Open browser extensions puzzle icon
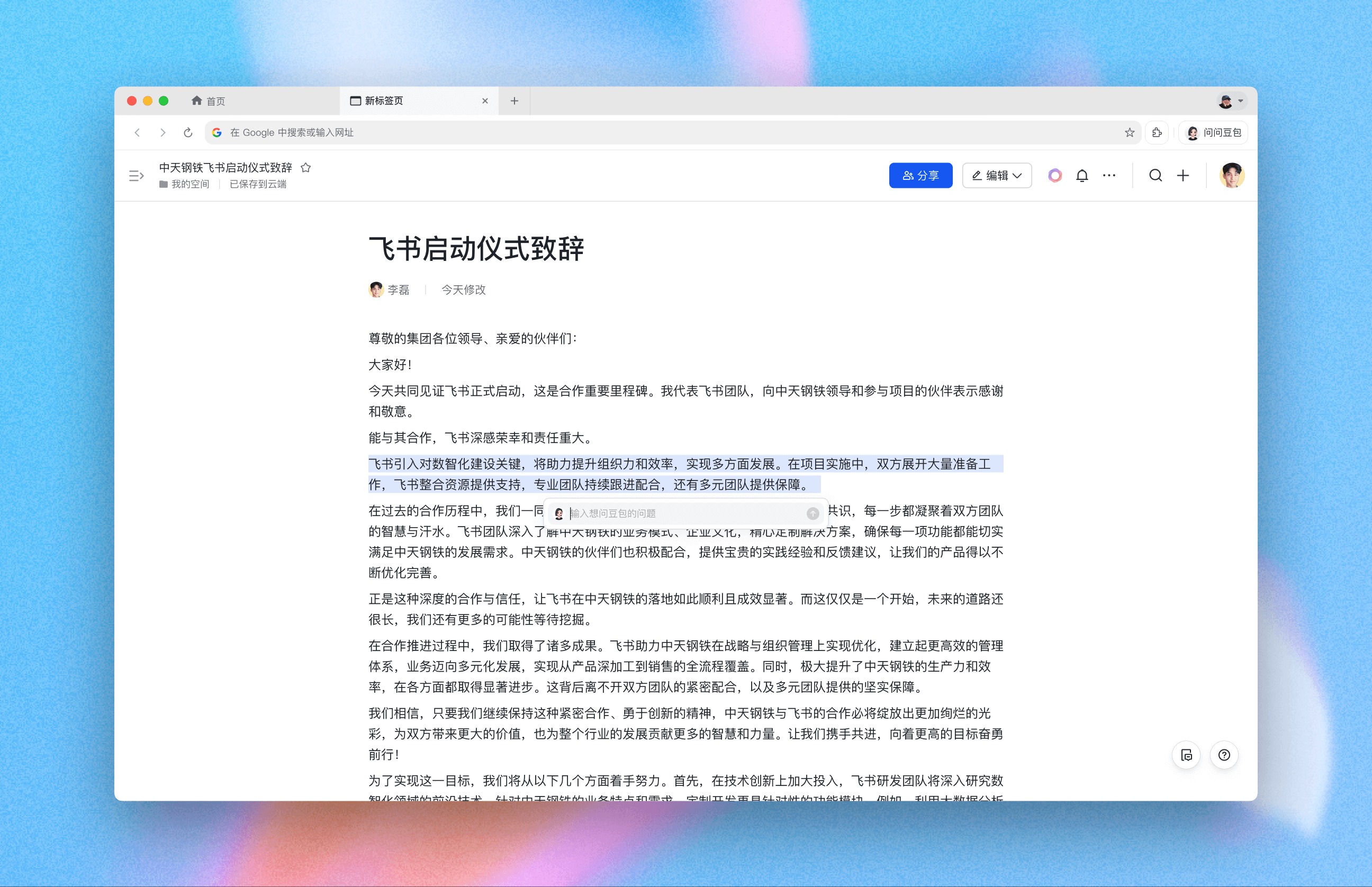 (1157, 132)
